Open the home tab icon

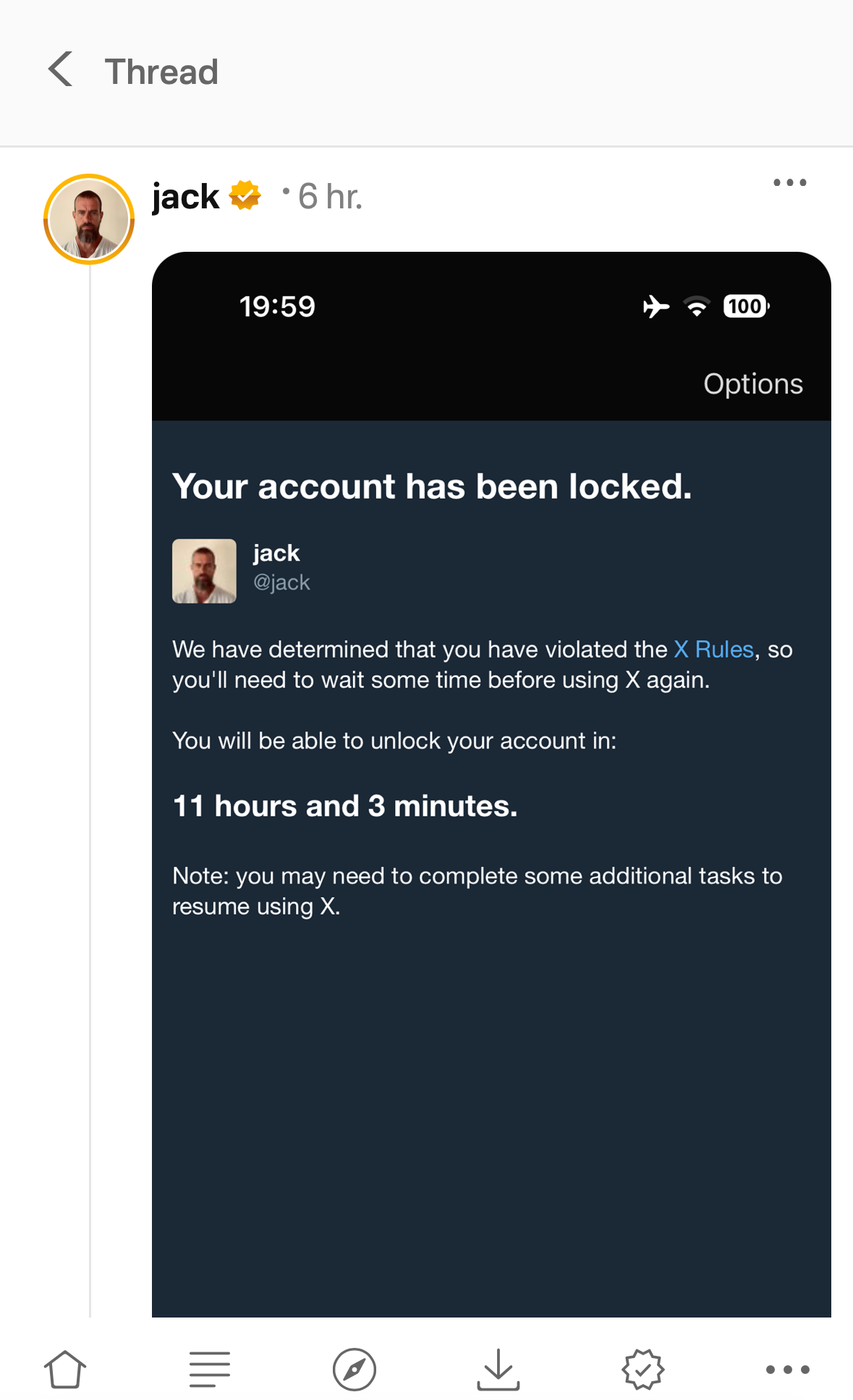[x=65, y=1369]
